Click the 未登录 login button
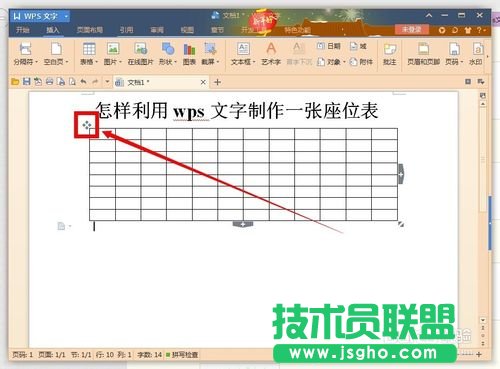The width and height of the screenshot is (500, 369). (412, 29)
